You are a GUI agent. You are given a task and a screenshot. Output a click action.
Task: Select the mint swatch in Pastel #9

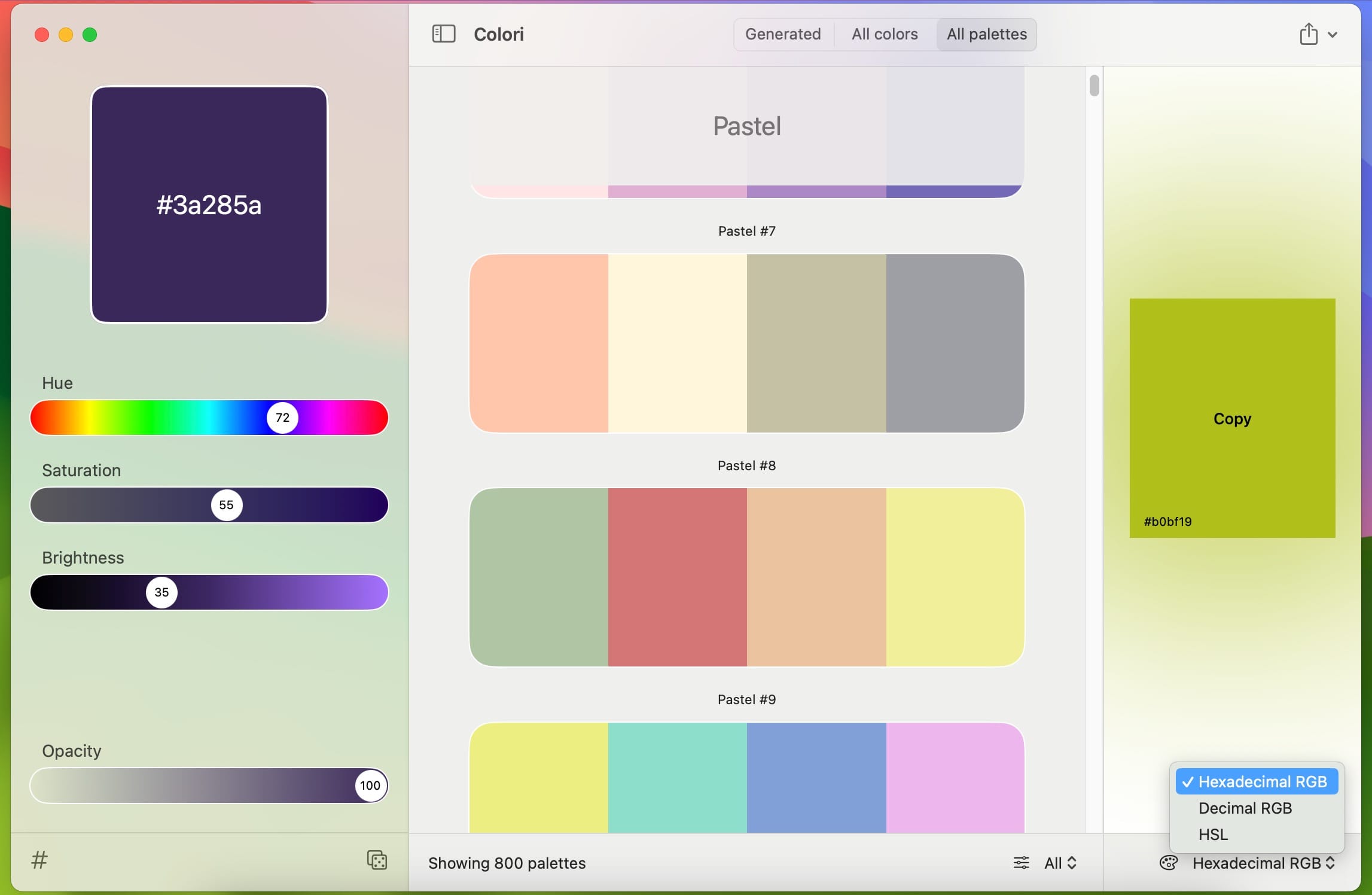[x=678, y=778]
